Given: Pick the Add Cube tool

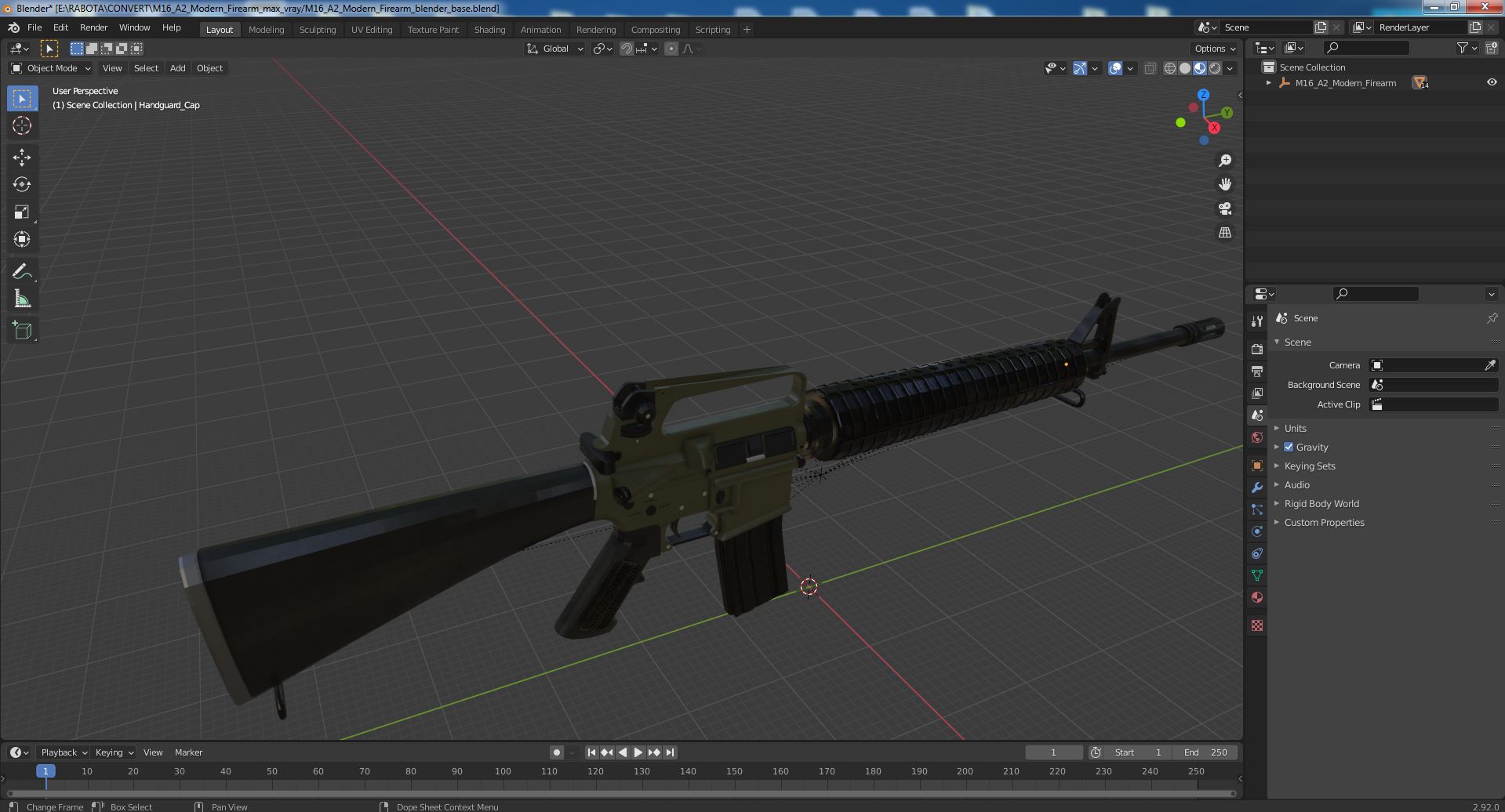Looking at the screenshot, I should pos(22,330).
